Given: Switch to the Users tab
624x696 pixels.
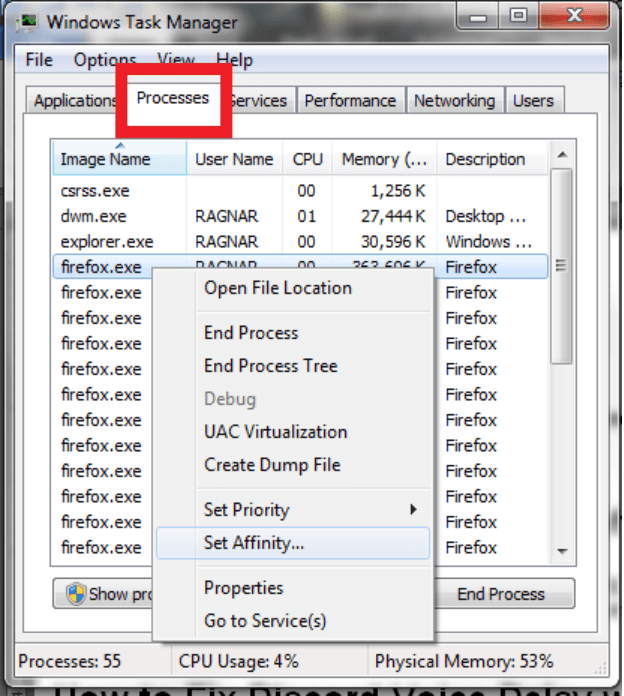Looking at the screenshot, I should coord(533,101).
